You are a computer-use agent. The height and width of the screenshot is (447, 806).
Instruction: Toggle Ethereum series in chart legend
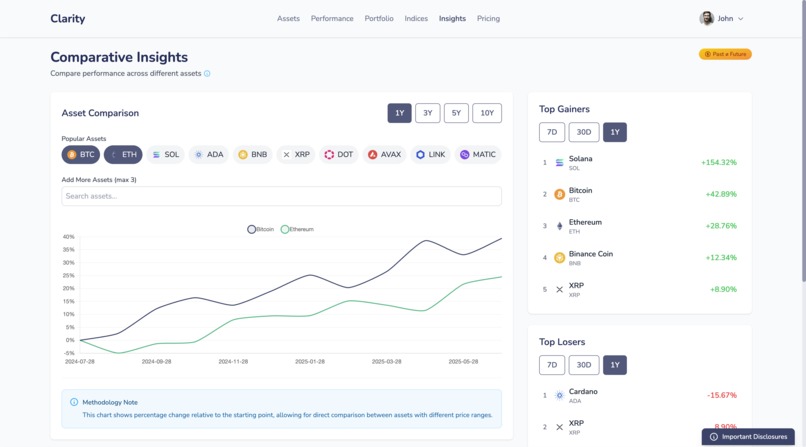297,229
